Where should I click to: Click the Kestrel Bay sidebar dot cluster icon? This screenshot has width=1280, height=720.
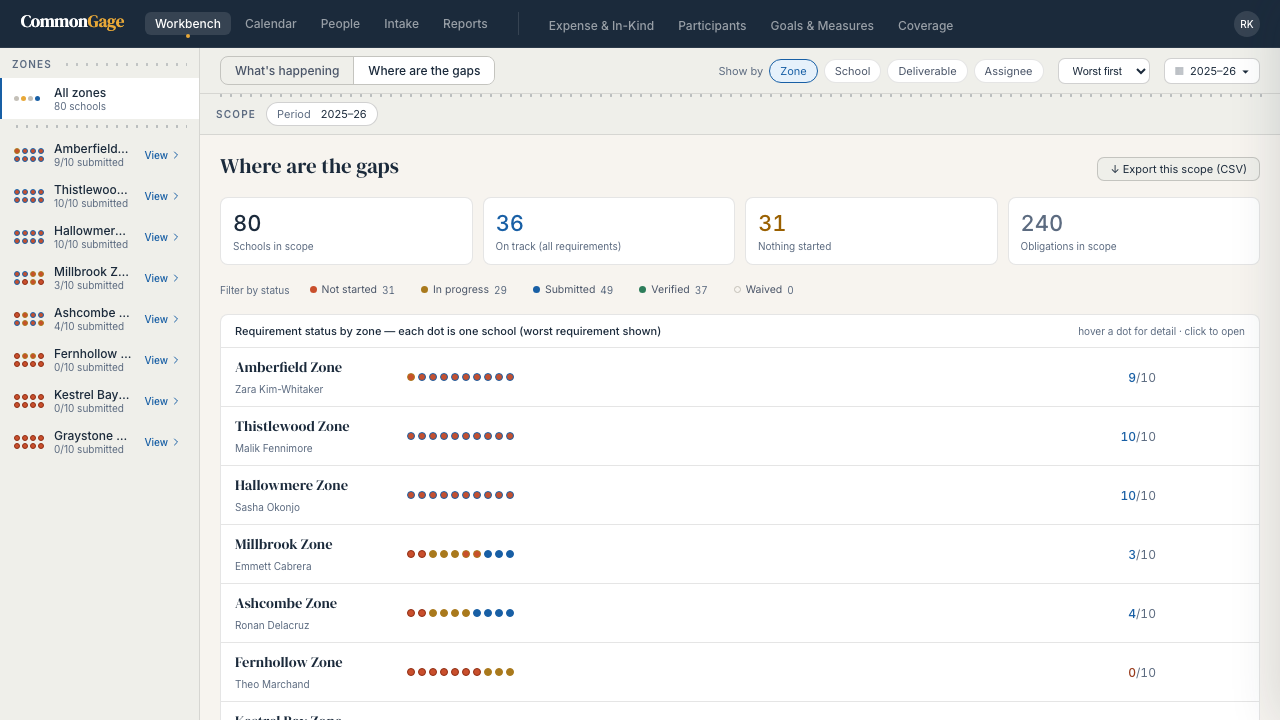point(29,401)
